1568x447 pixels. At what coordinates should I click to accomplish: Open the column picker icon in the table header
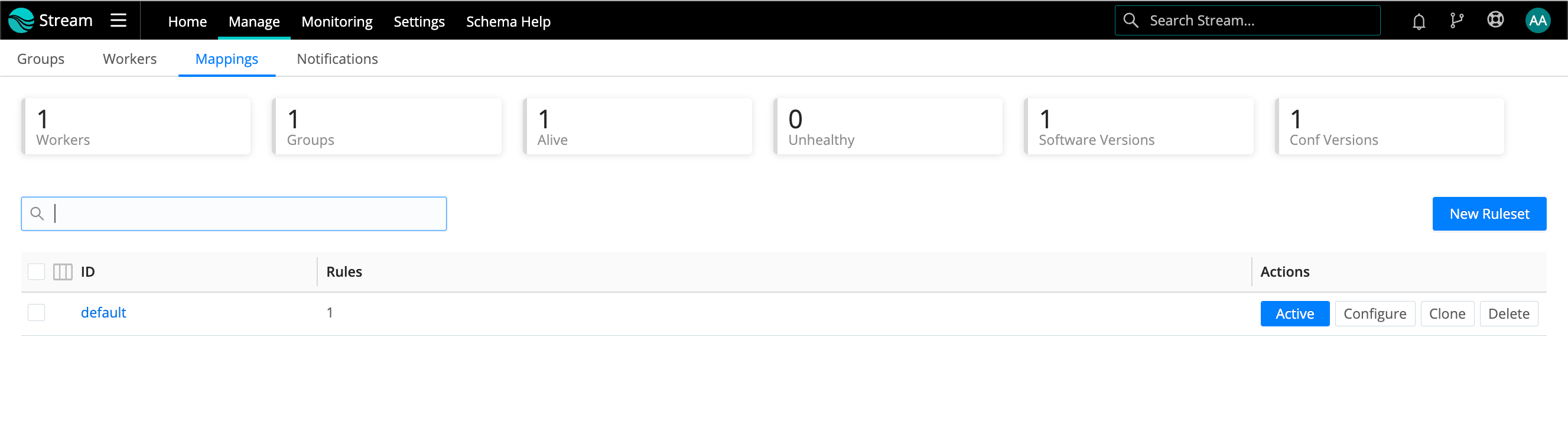point(62,271)
